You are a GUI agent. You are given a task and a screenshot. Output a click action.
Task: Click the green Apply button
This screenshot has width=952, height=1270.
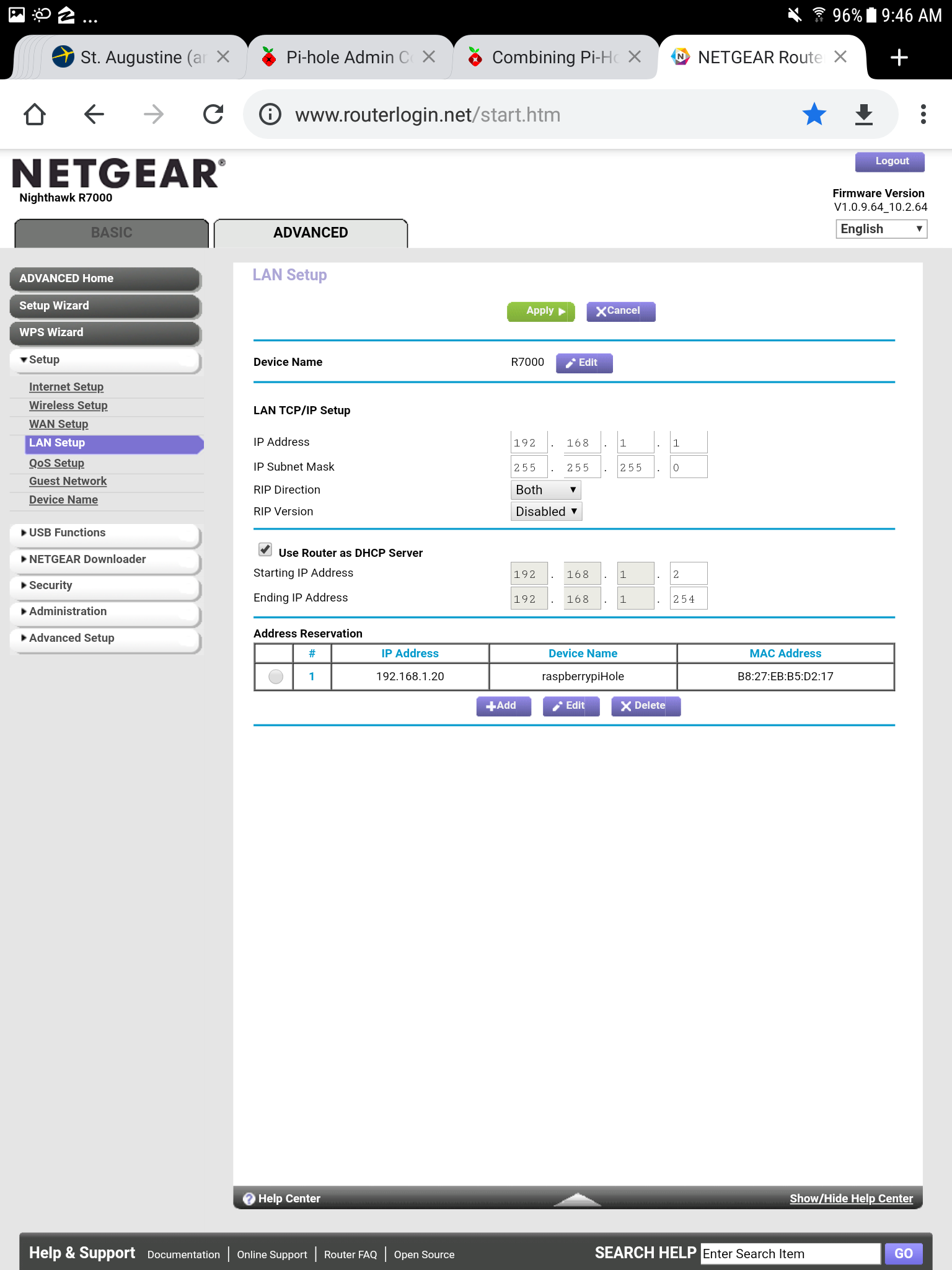click(541, 311)
